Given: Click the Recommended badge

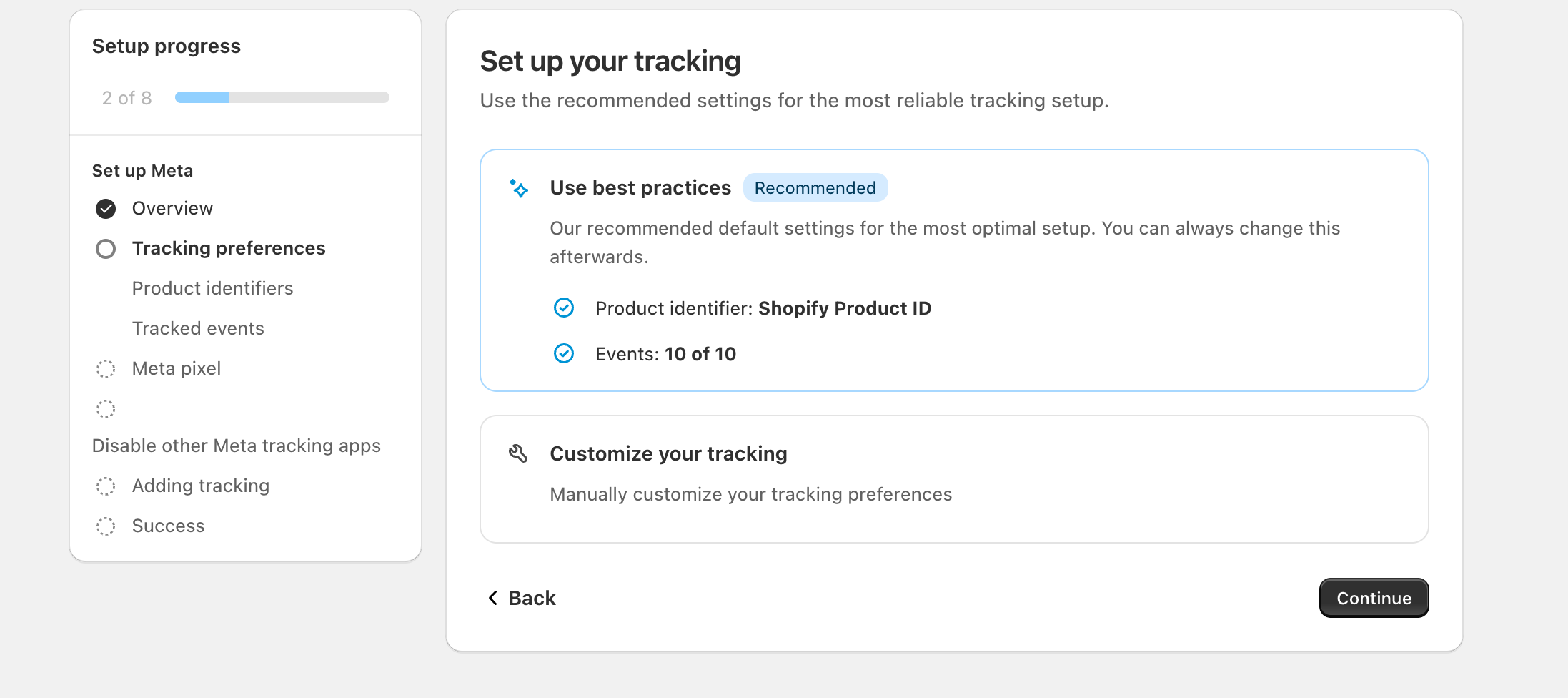Looking at the screenshot, I should pos(815,188).
